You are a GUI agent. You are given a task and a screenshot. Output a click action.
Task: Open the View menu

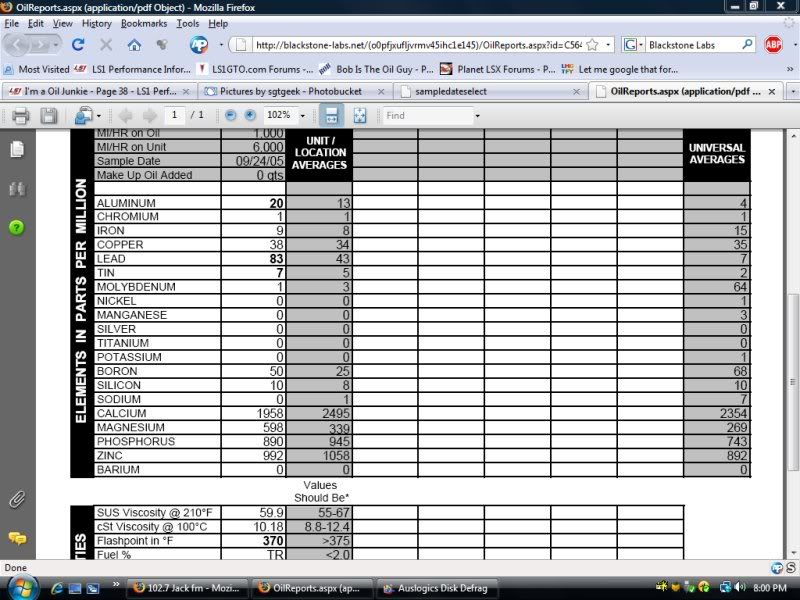[x=63, y=23]
